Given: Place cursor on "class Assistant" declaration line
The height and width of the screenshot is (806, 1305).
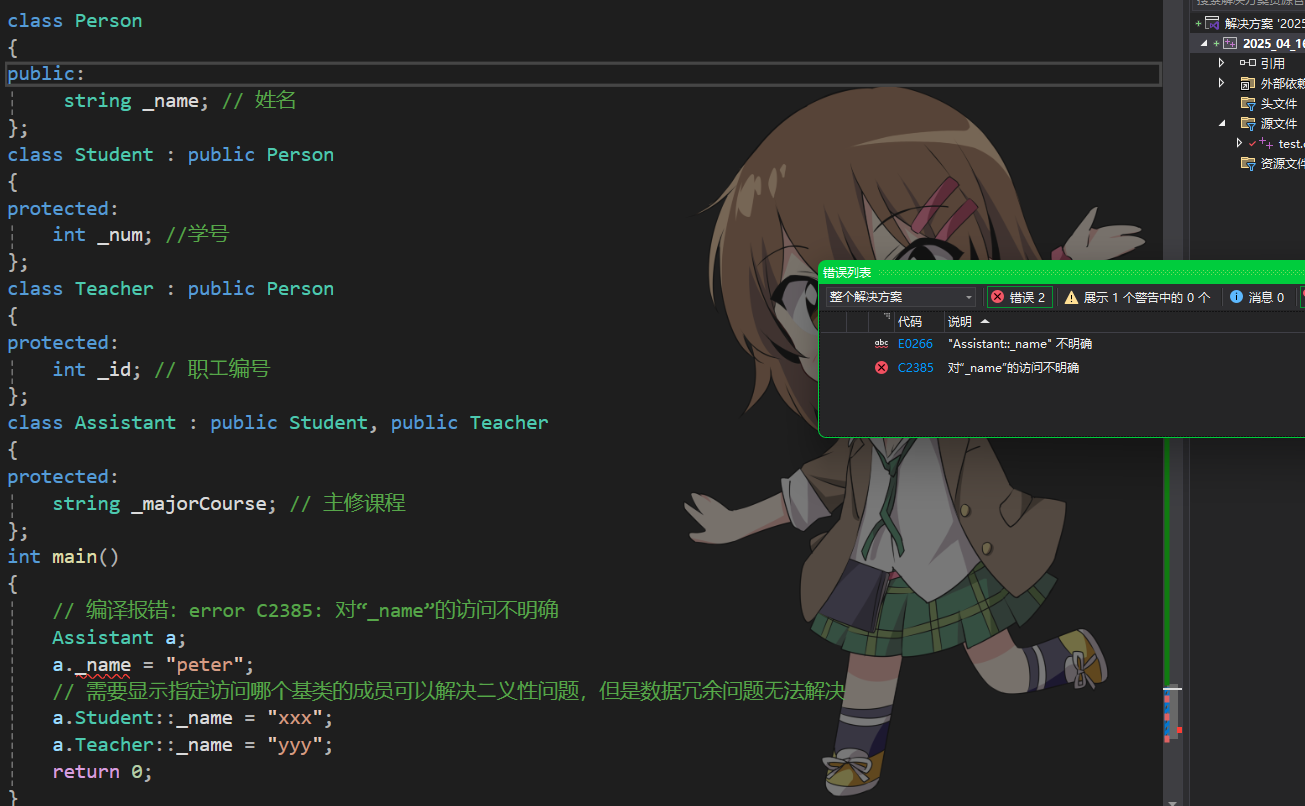Looking at the screenshot, I should (x=278, y=422).
